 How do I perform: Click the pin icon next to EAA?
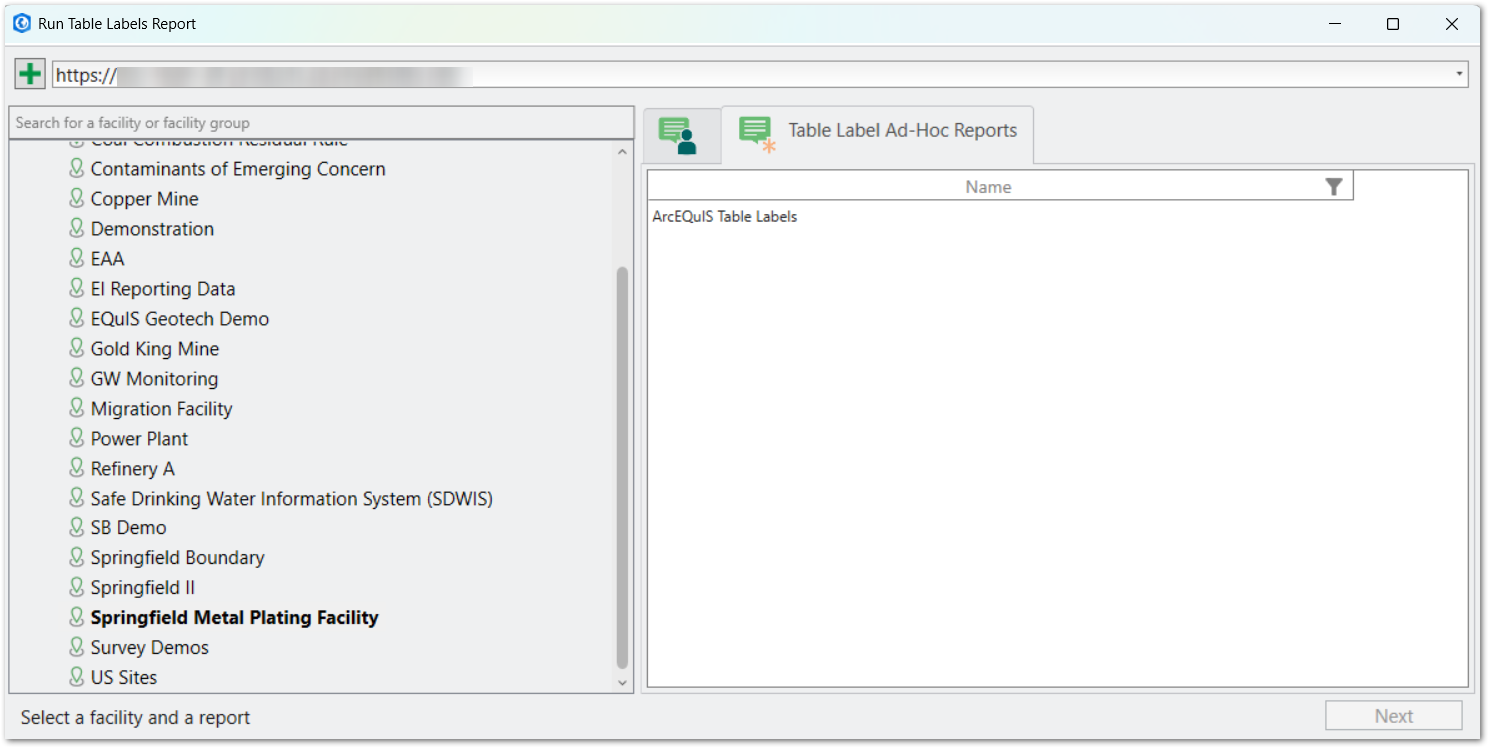[78, 258]
